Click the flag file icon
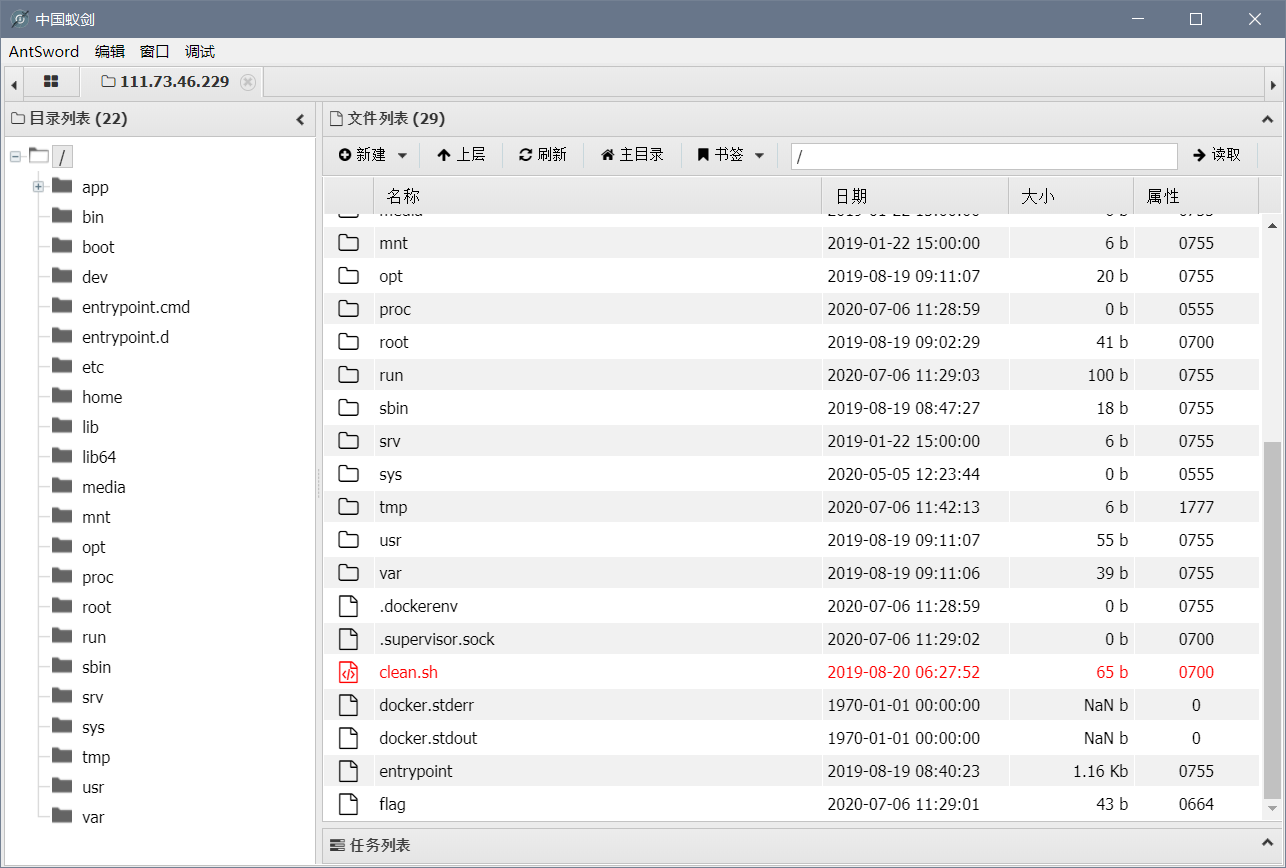This screenshot has width=1286, height=868. 348,804
